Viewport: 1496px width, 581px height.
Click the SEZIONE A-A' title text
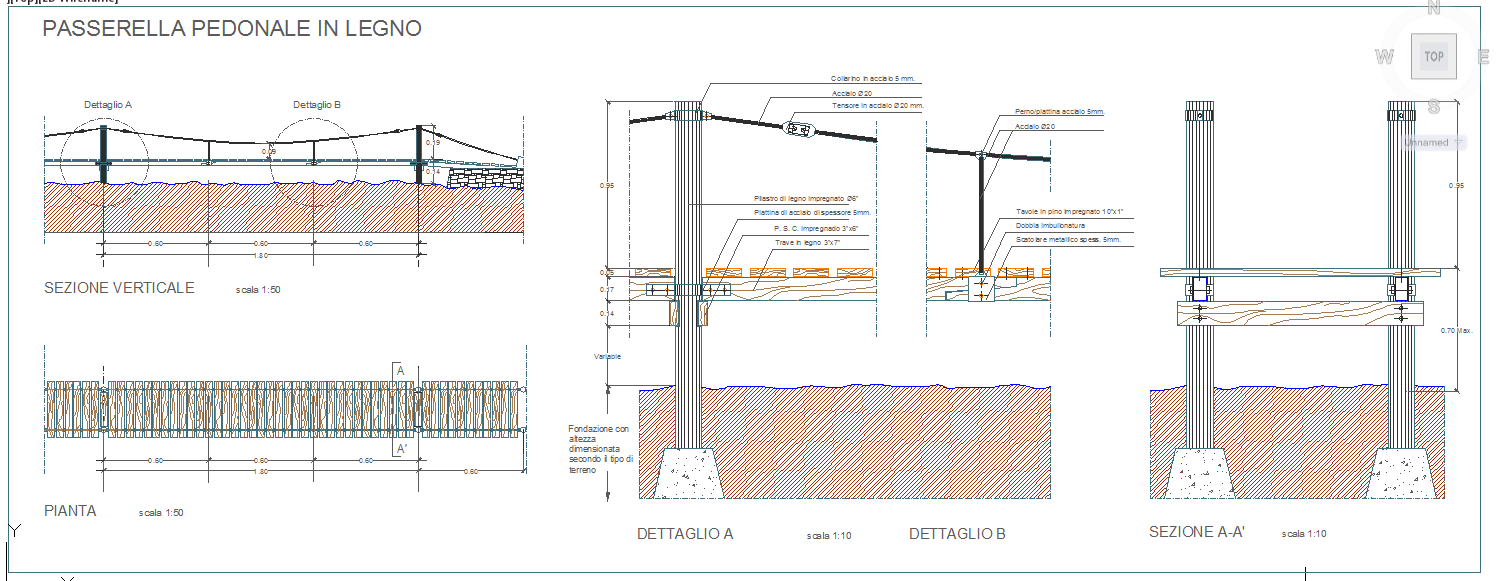(1196, 532)
